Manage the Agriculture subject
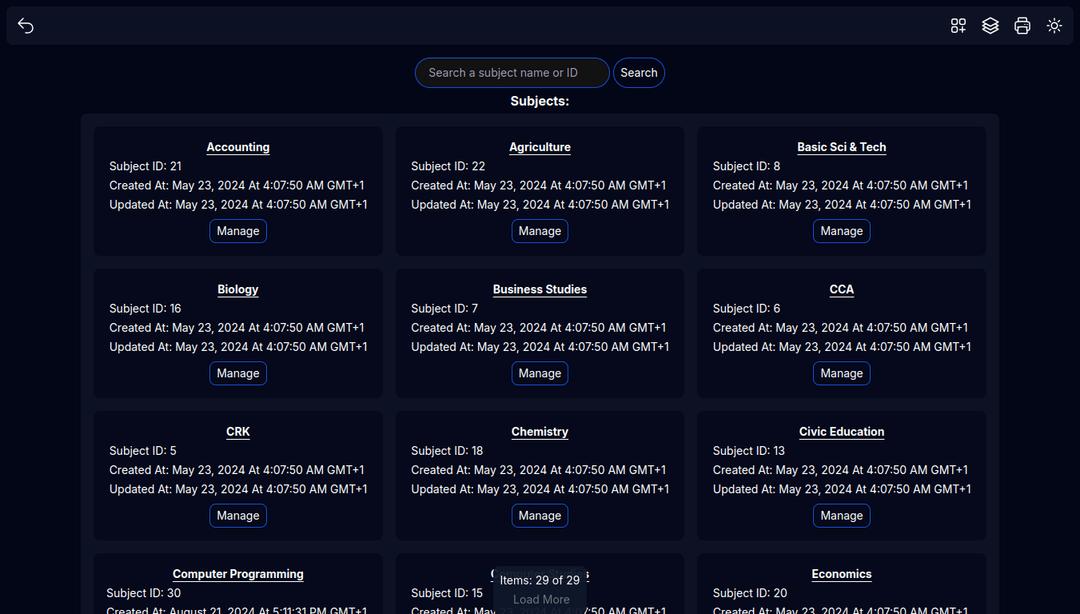This screenshot has width=1080, height=614. (x=540, y=231)
